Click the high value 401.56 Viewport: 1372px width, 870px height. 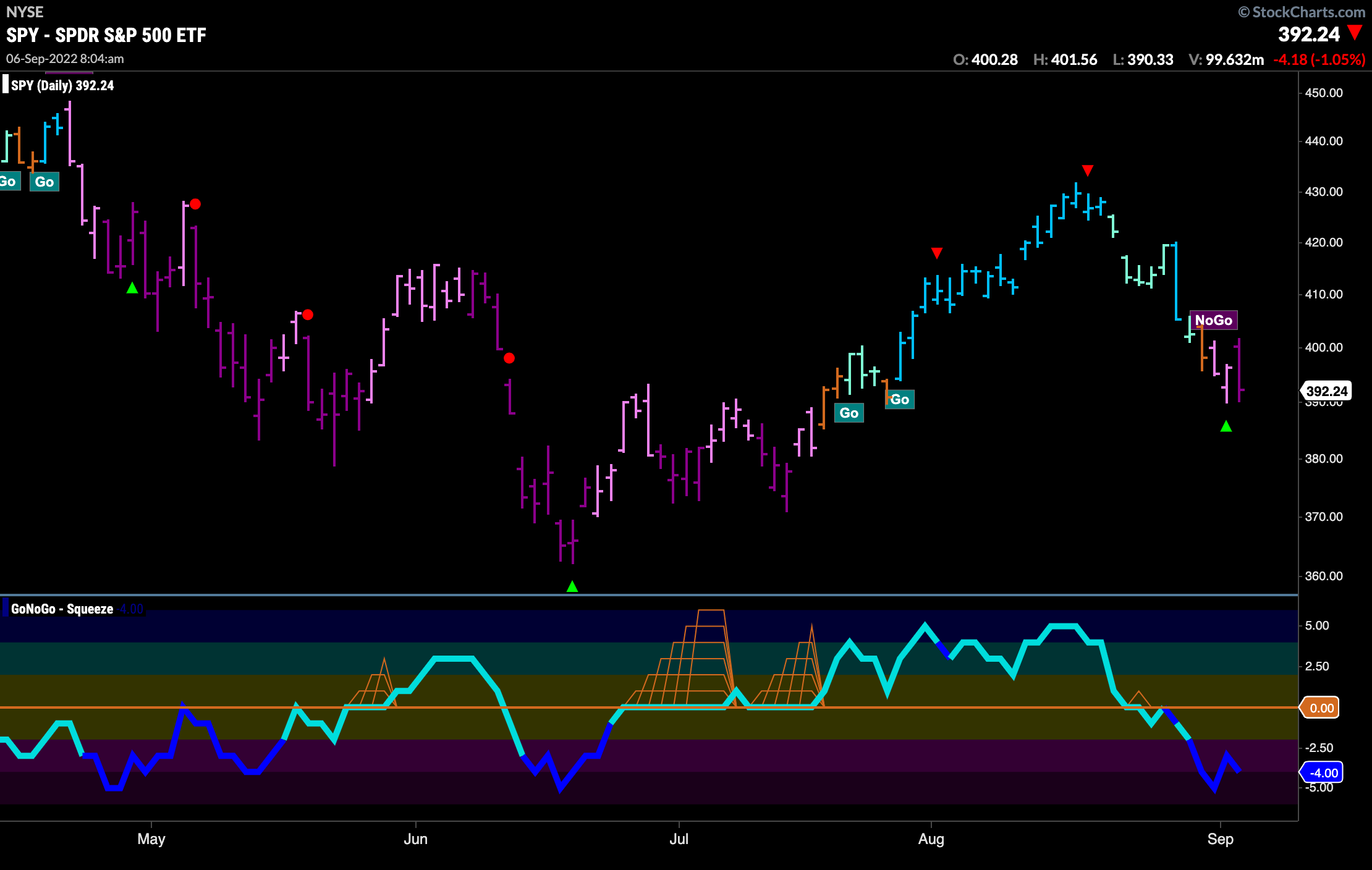point(1074,60)
